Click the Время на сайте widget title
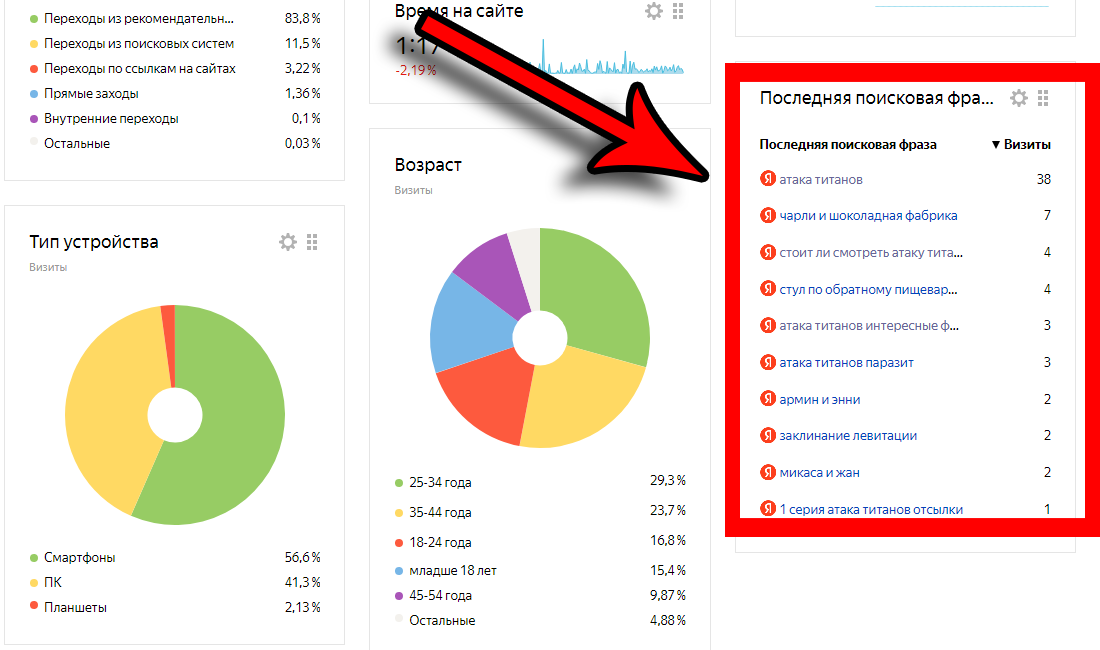The height and width of the screenshot is (650, 1100). pos(459,11)
